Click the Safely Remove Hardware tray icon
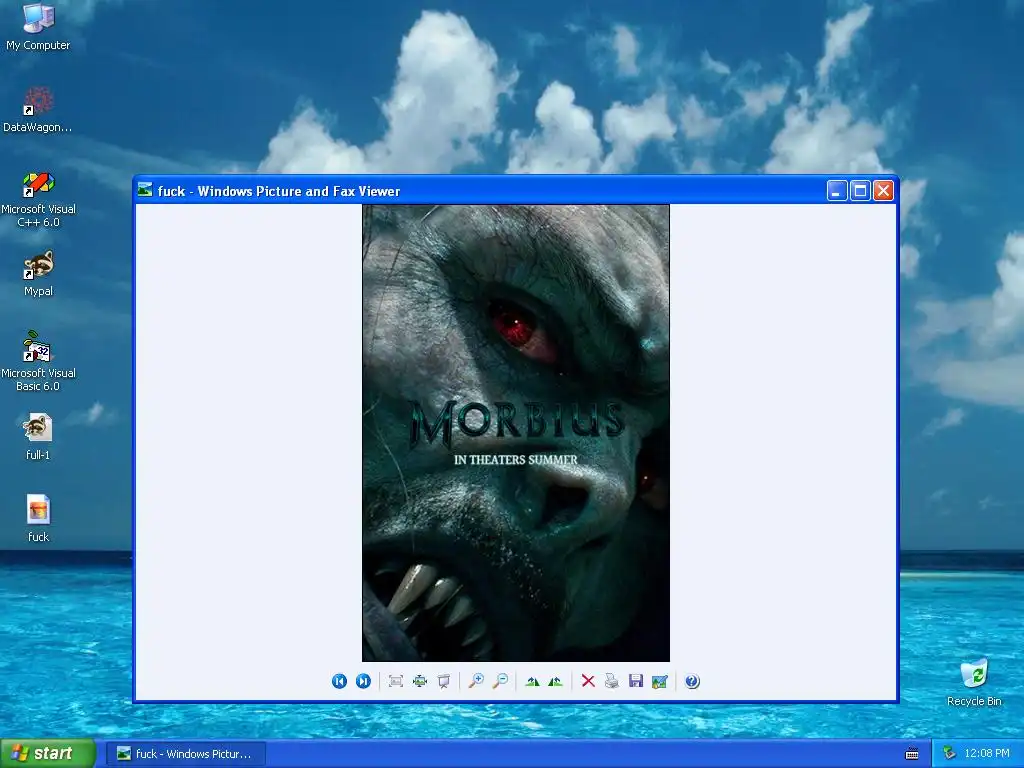 949,754
